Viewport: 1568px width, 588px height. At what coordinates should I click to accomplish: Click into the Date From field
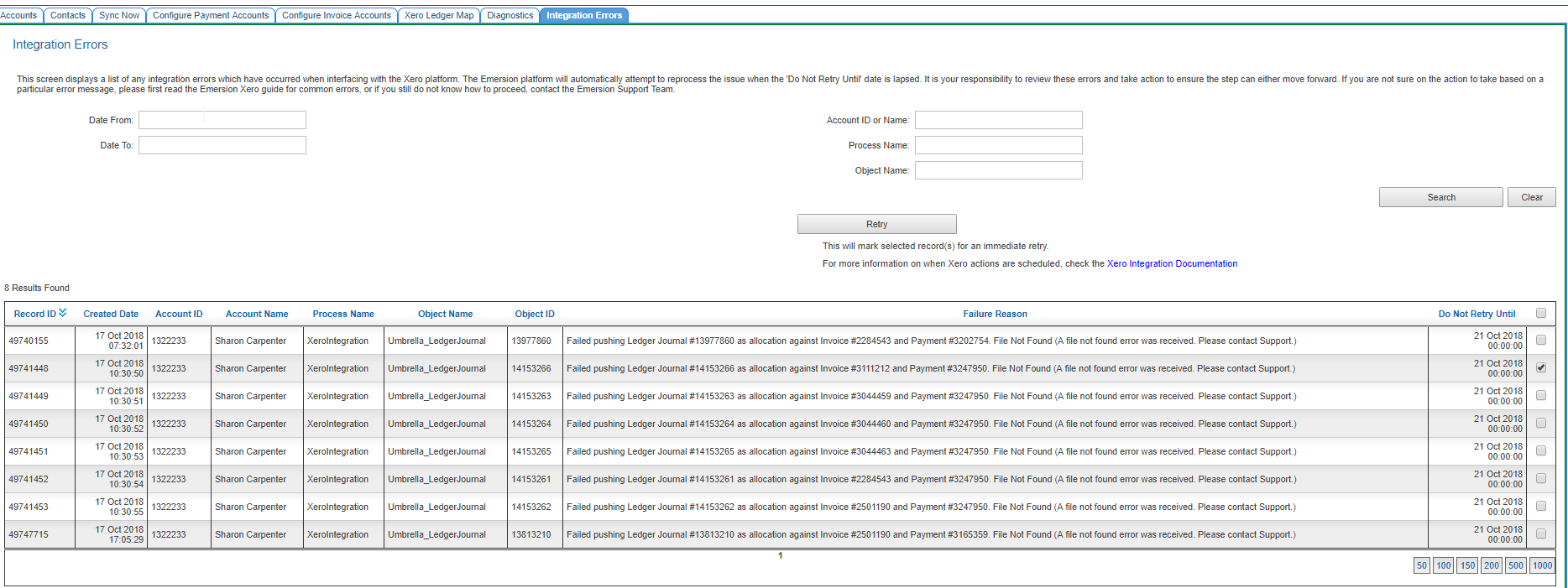click(x=222, y=120)
